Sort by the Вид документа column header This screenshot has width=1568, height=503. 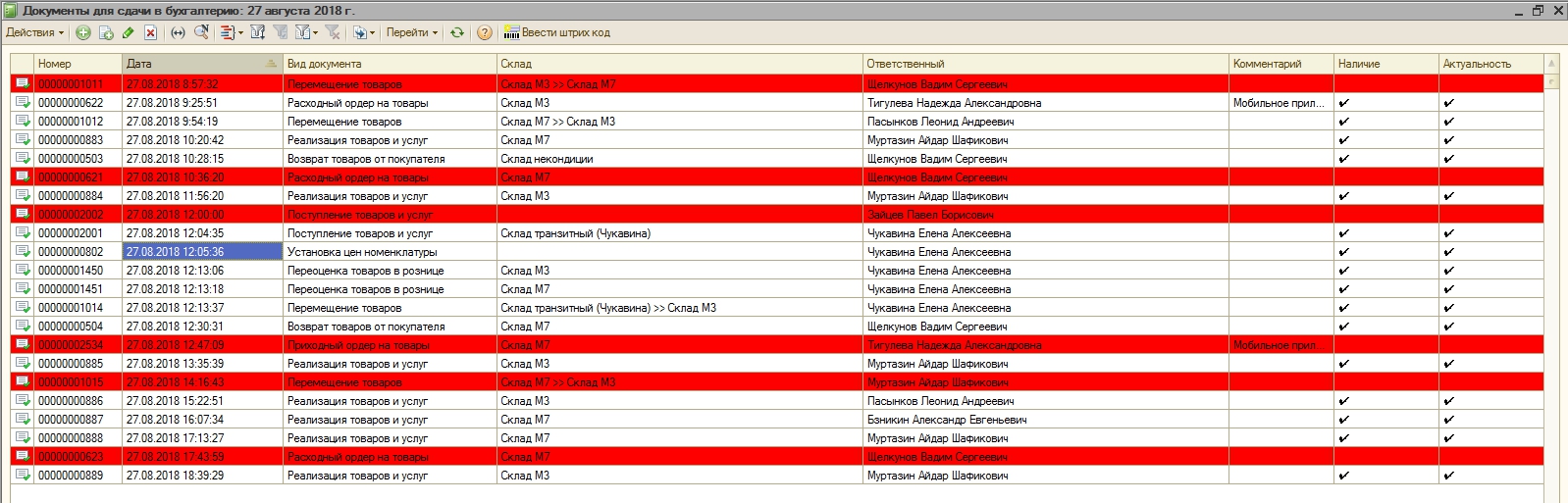tap(389, 64)
